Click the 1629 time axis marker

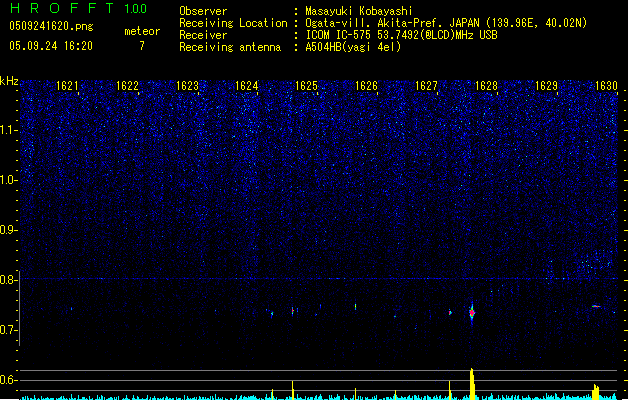546,86
